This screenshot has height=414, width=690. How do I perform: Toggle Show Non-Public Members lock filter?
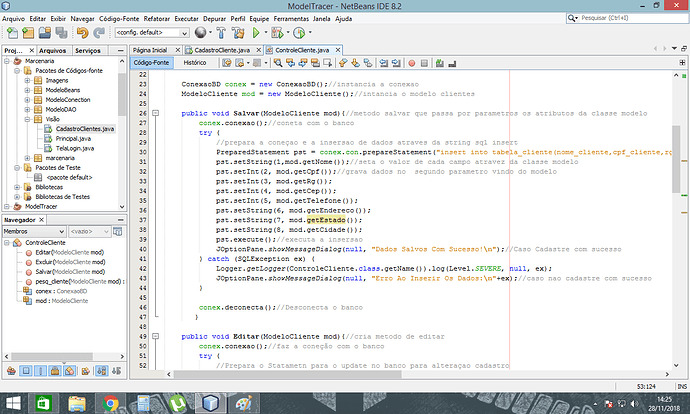55,371
